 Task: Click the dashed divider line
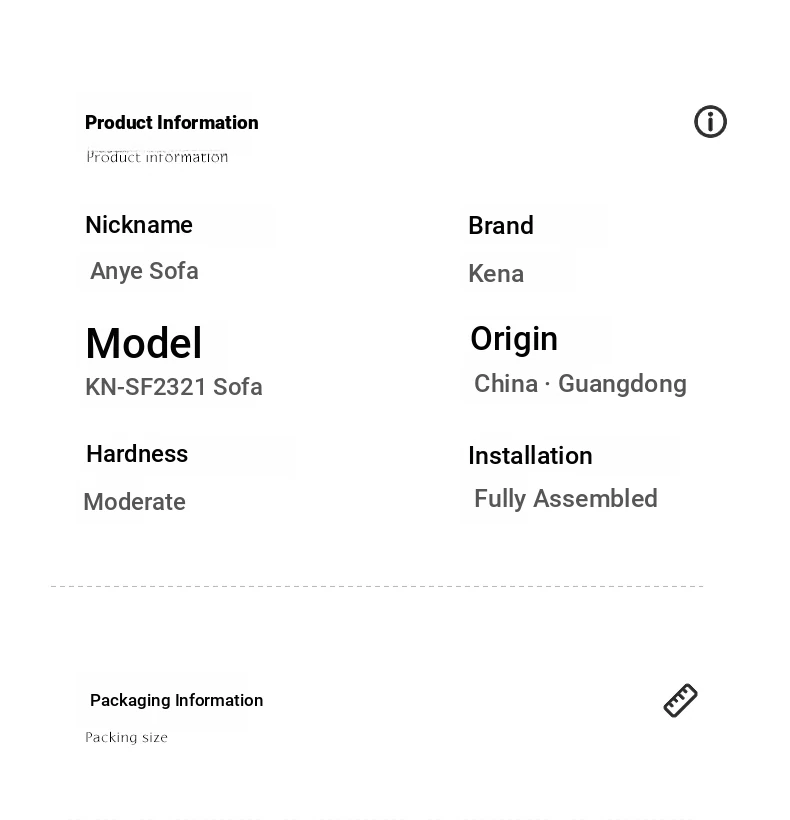(377, 586)
